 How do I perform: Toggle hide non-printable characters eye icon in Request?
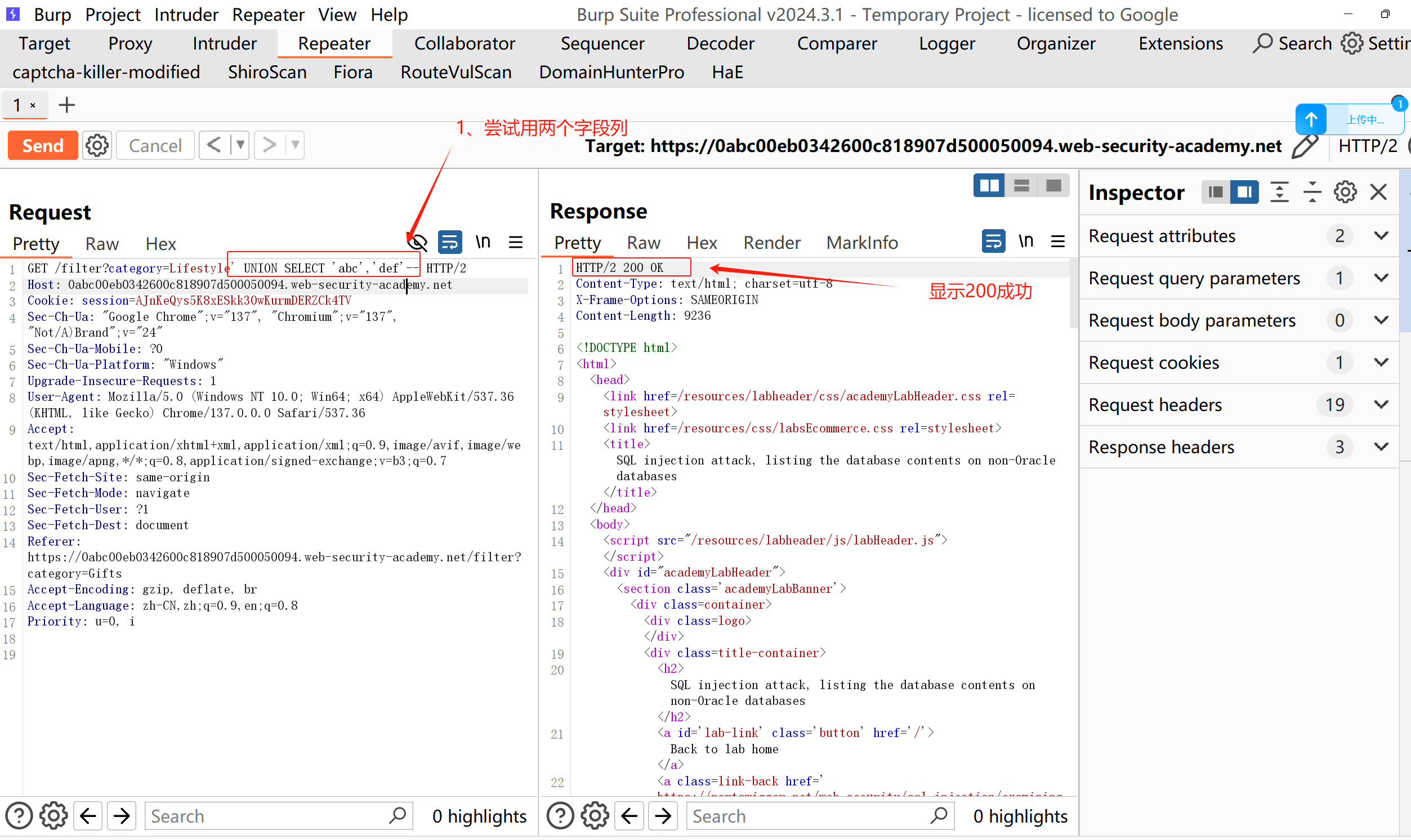(417, 243)
